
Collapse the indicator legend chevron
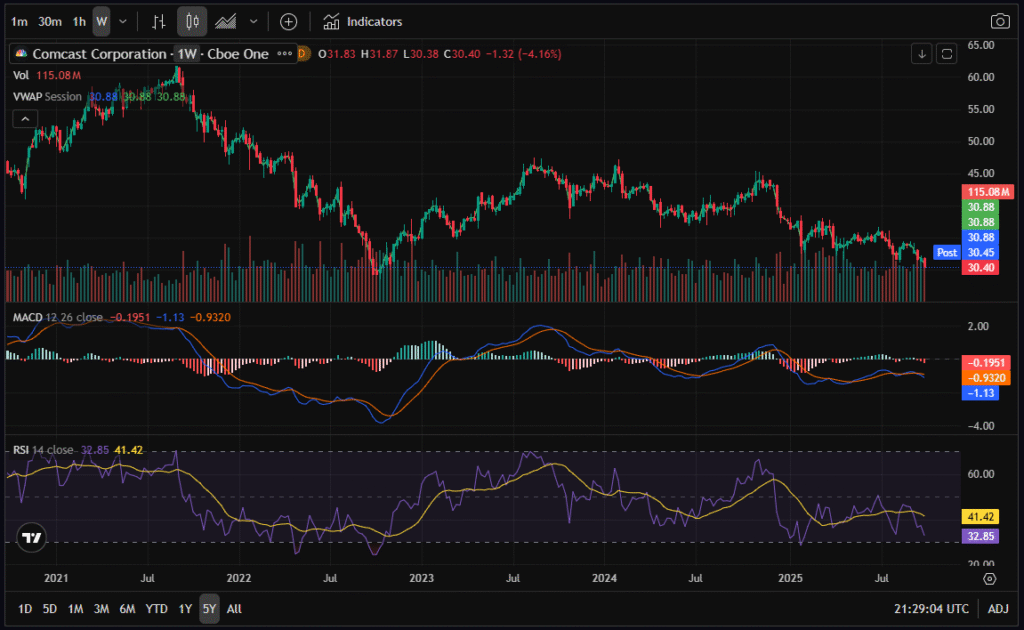click(24, 119)
